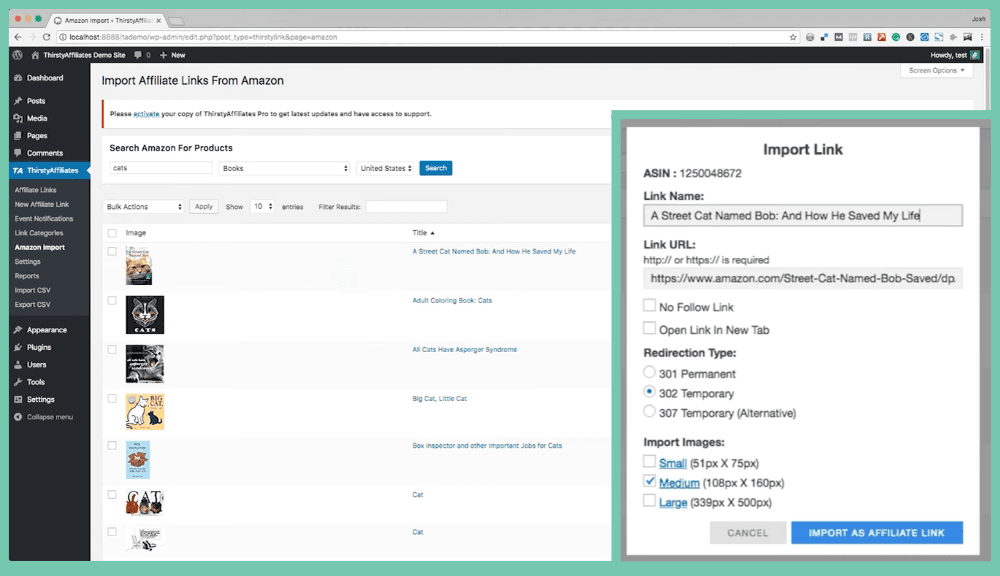Open the Media menu
This screenshot has height=576, width=1000.
click(37, 118)
